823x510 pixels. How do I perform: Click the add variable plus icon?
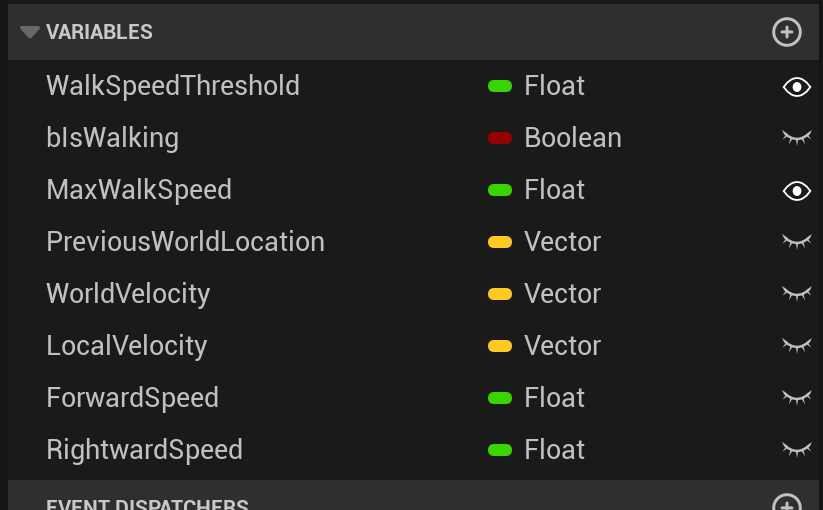[x=787, y=32]
